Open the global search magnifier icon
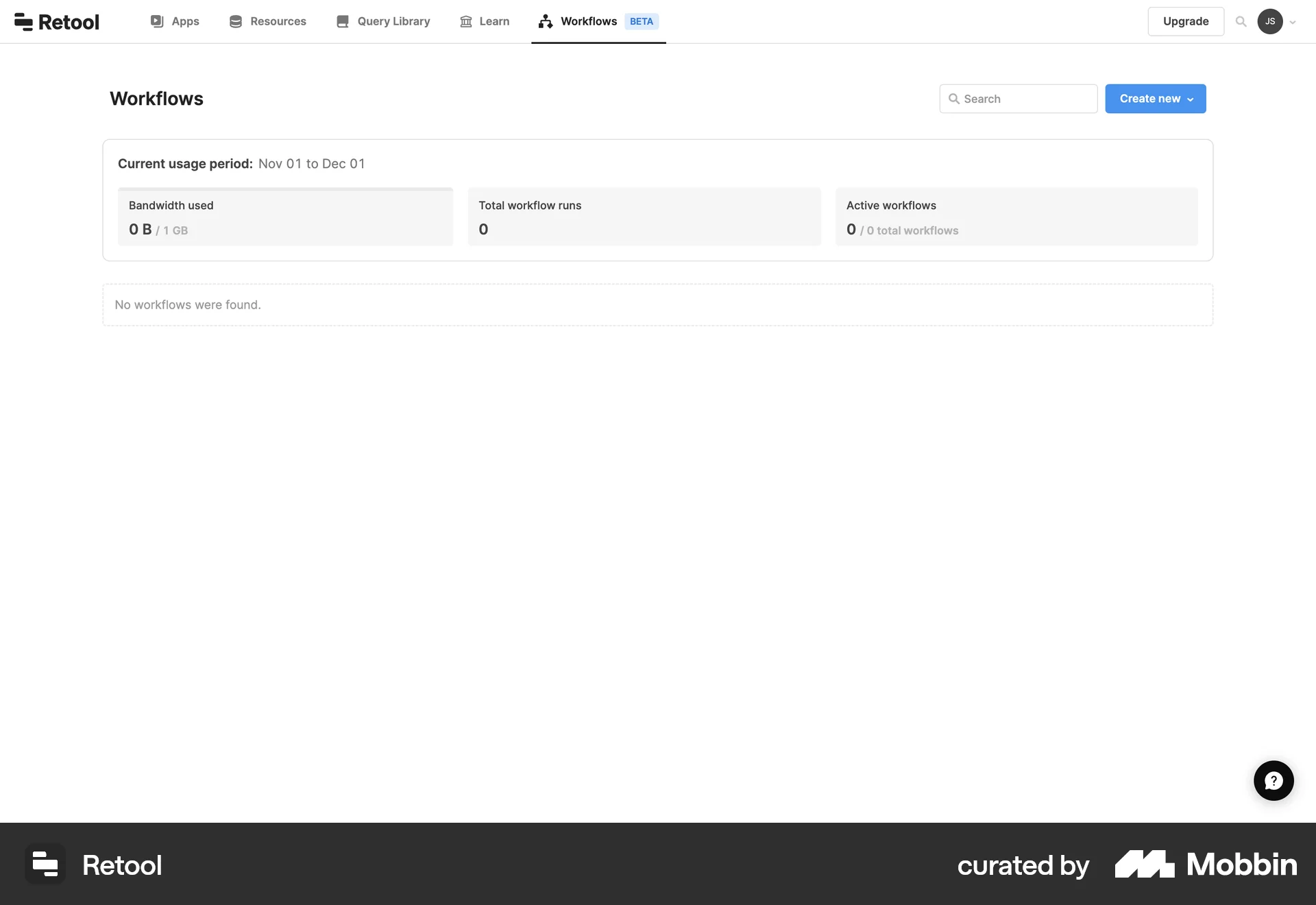The width and height of the screenshot is (1316, 905). [x=1241, y=21]
